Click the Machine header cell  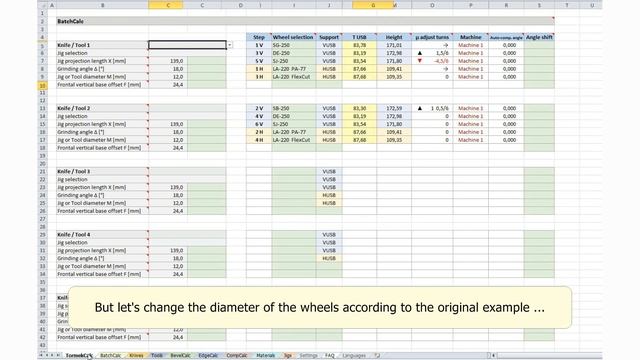[x=471, y=37]
